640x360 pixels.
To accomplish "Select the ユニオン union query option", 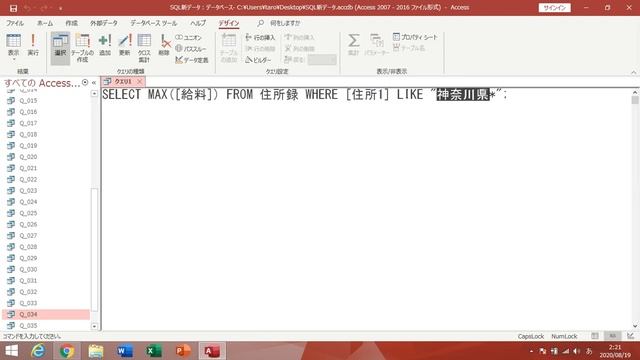I will point(188,37).
